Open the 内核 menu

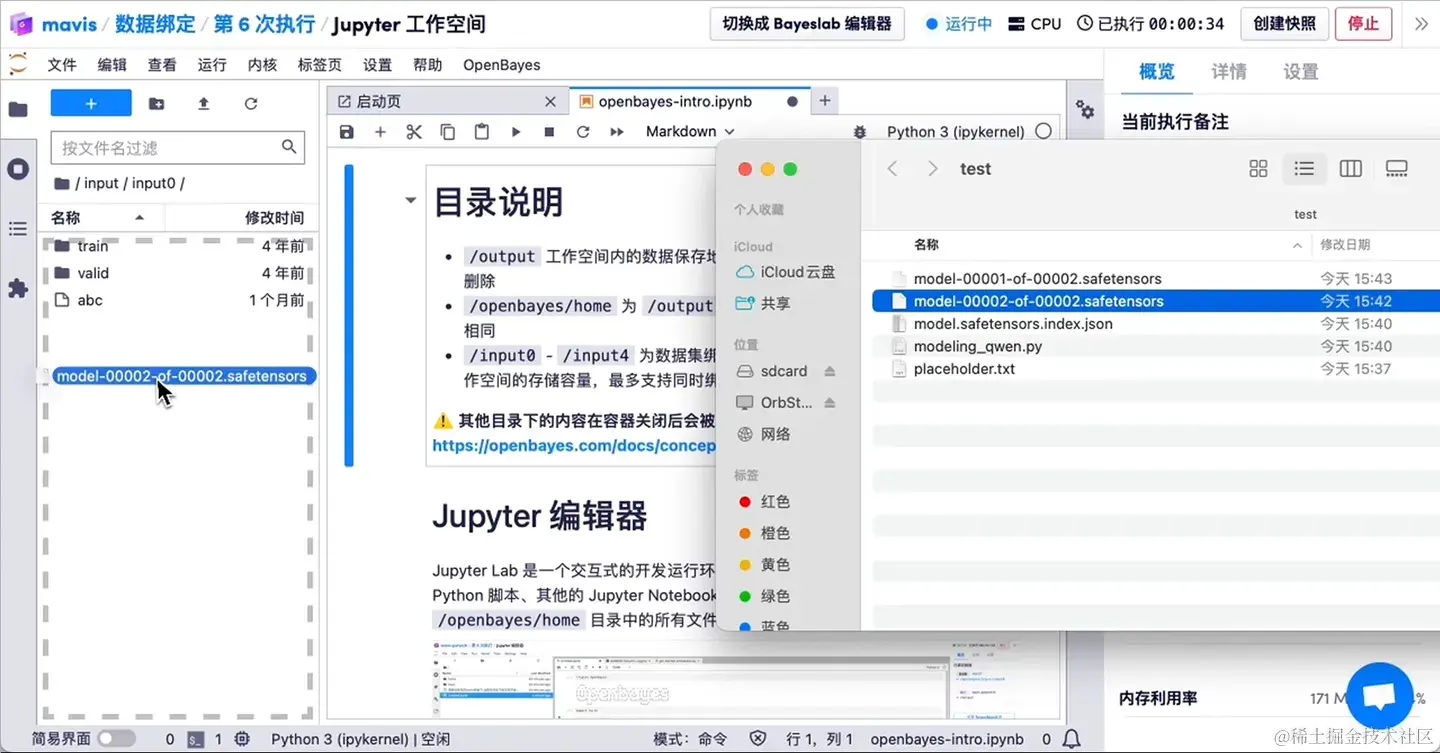(x=262, y=65)
